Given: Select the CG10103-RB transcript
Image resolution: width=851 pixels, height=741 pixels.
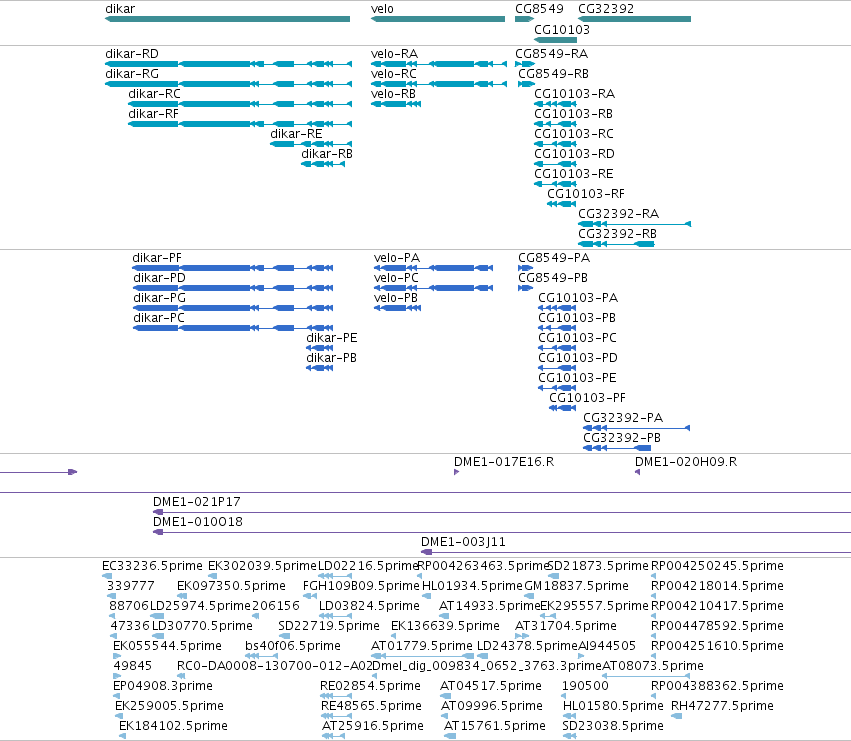Looking at the screenshot, I should (x=555, y=124).
